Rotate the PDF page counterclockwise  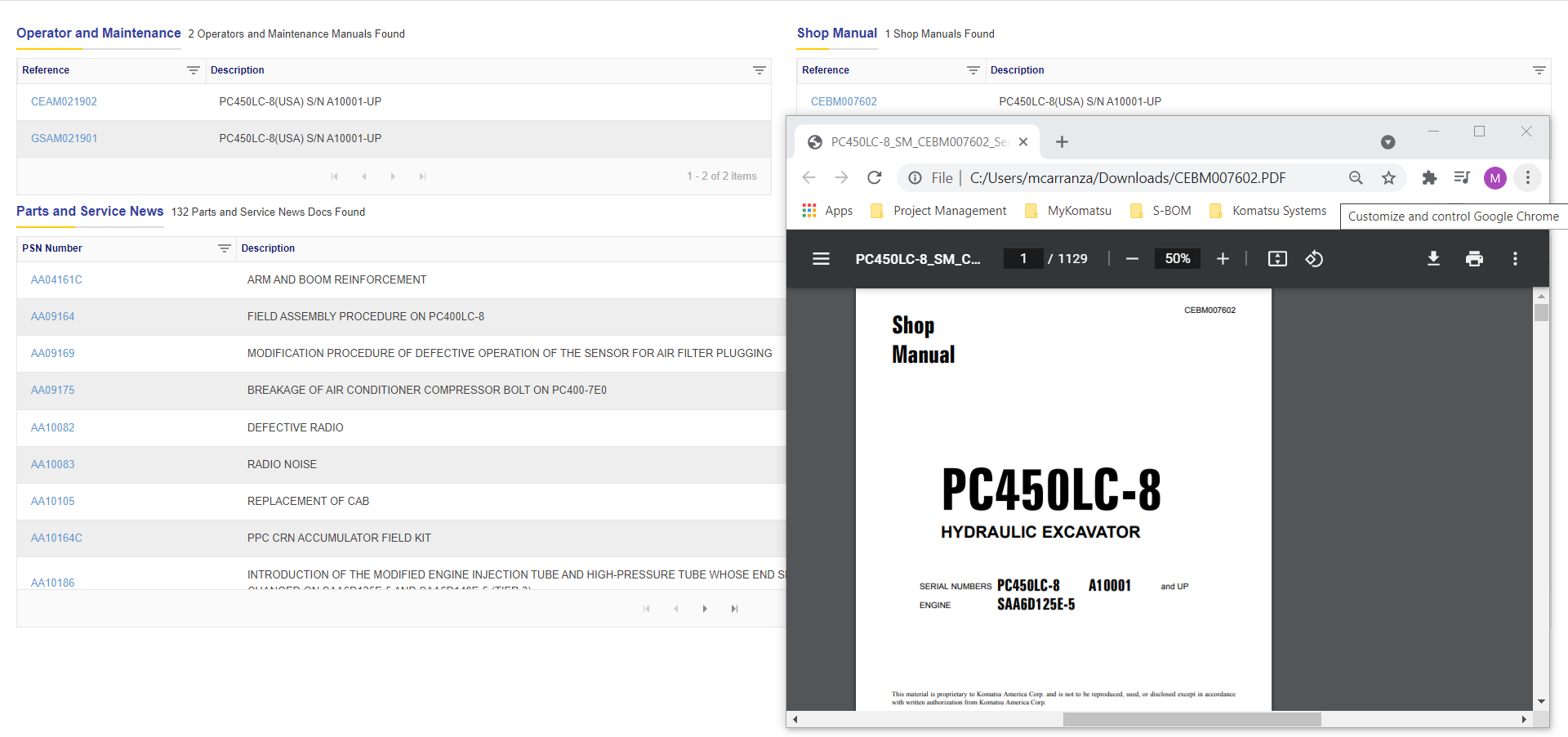pos(1314,259)
